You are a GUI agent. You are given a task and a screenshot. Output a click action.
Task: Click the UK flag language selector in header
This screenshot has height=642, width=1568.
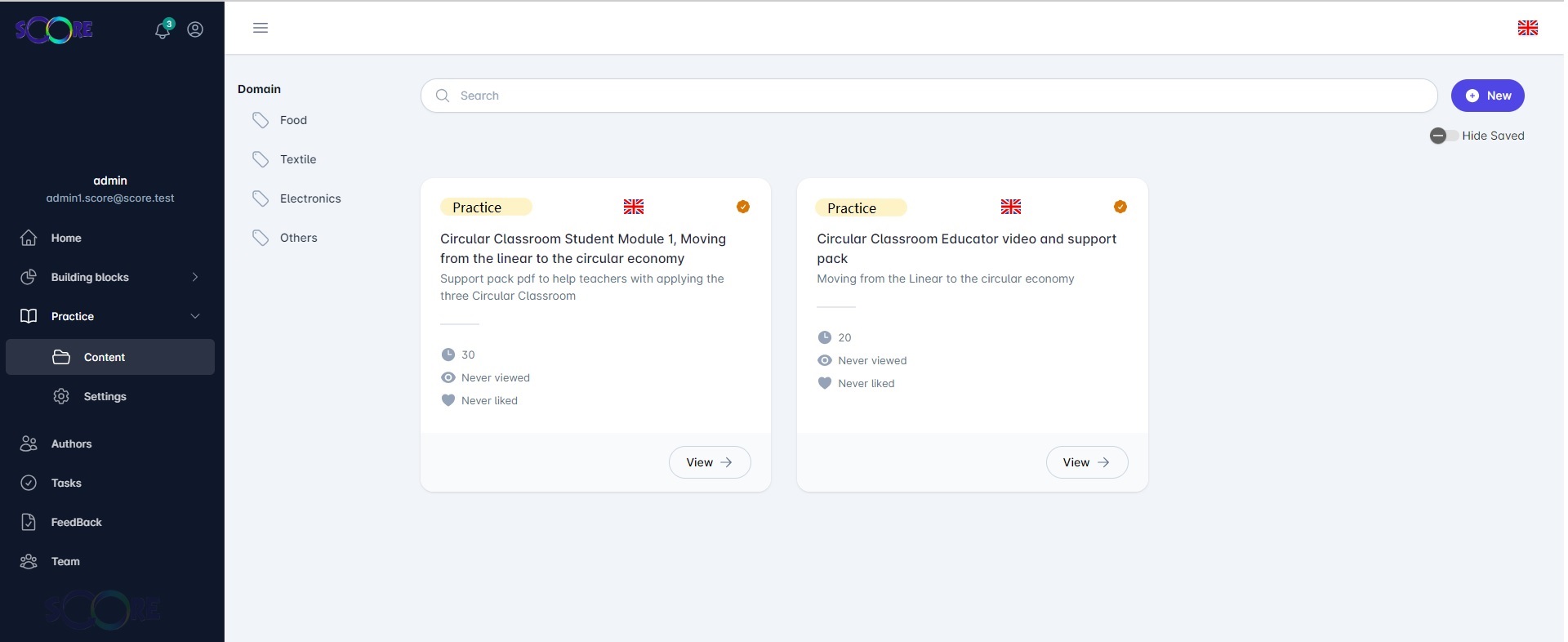[1527, 28]
